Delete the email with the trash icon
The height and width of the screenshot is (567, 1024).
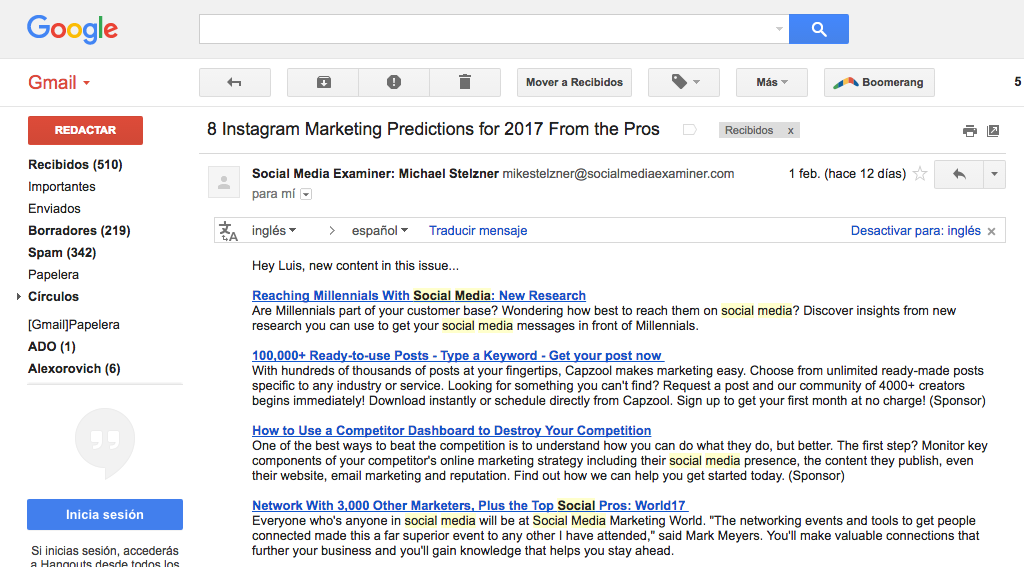tap(465, 82)
